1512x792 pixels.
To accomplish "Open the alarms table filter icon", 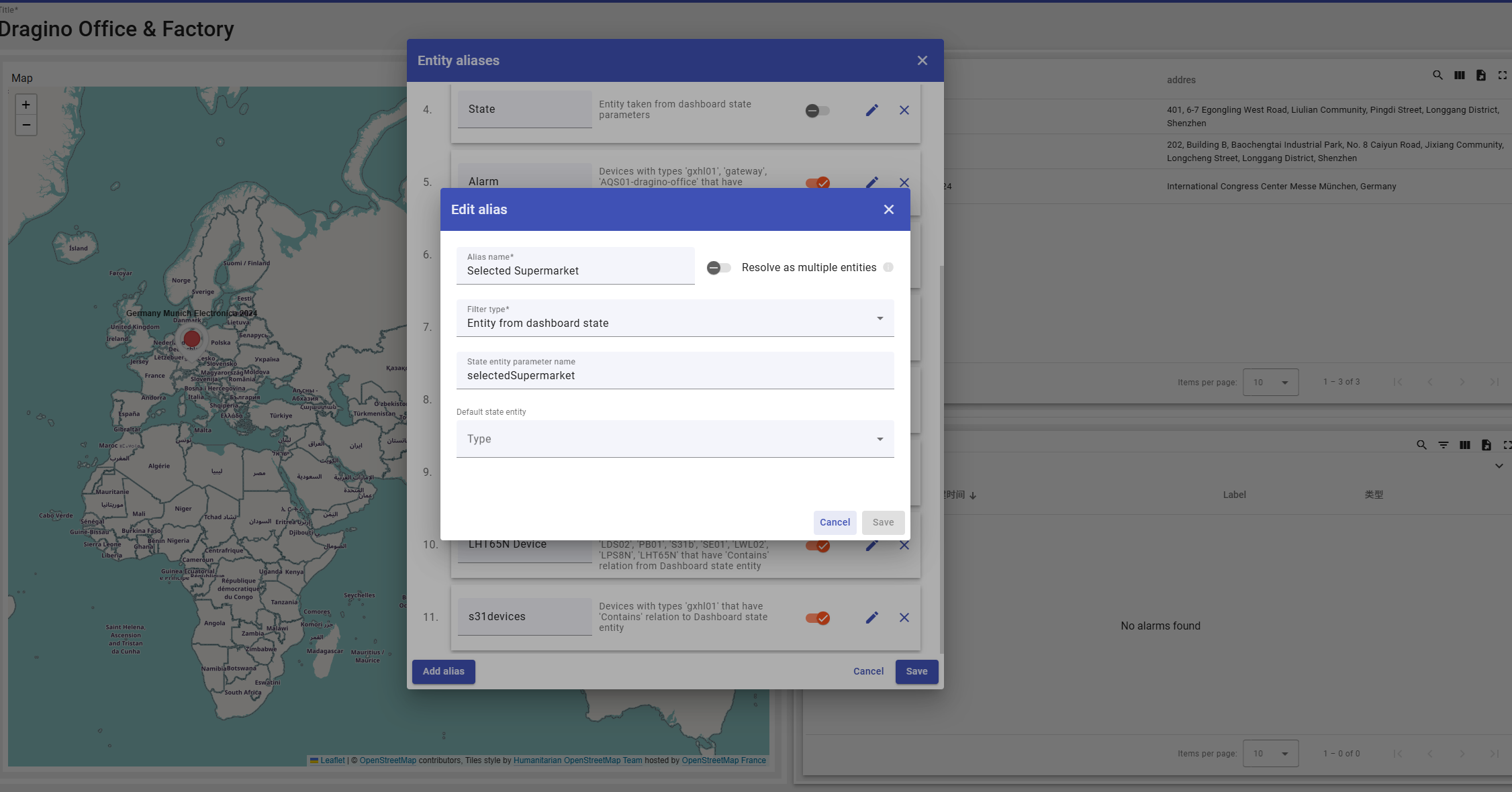I will [x=1443, y=445].
